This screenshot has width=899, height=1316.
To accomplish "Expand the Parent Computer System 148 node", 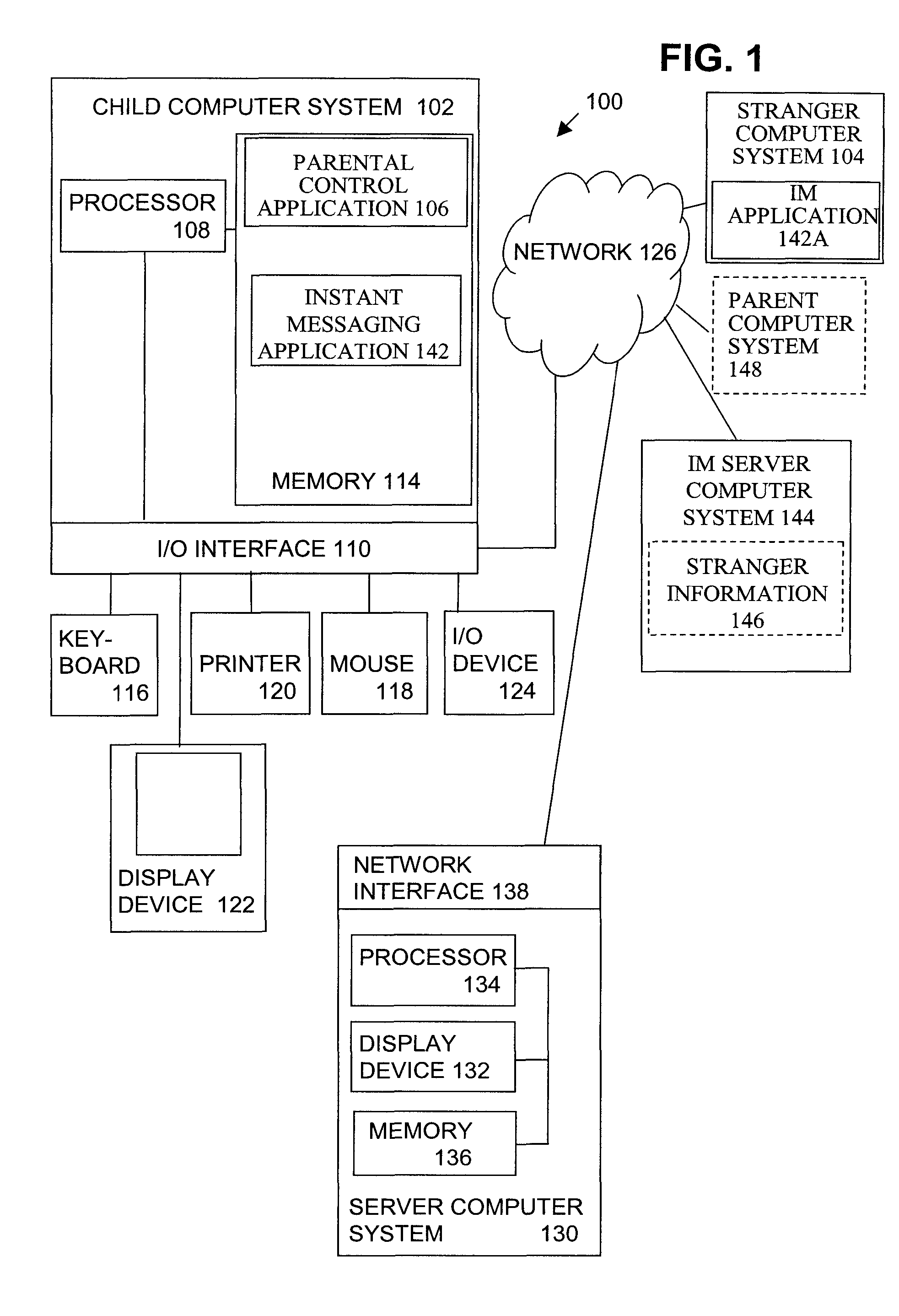I will coord(790,320).
